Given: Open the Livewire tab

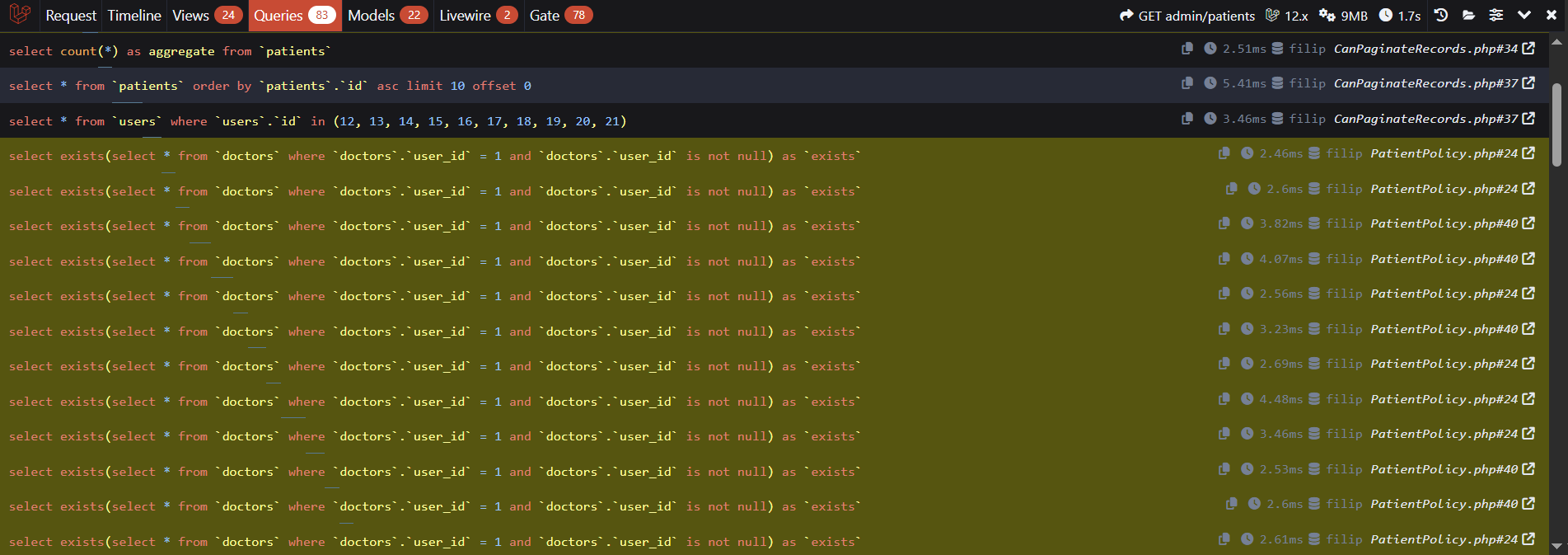Looking at the screenshot, I should point(479,16).
